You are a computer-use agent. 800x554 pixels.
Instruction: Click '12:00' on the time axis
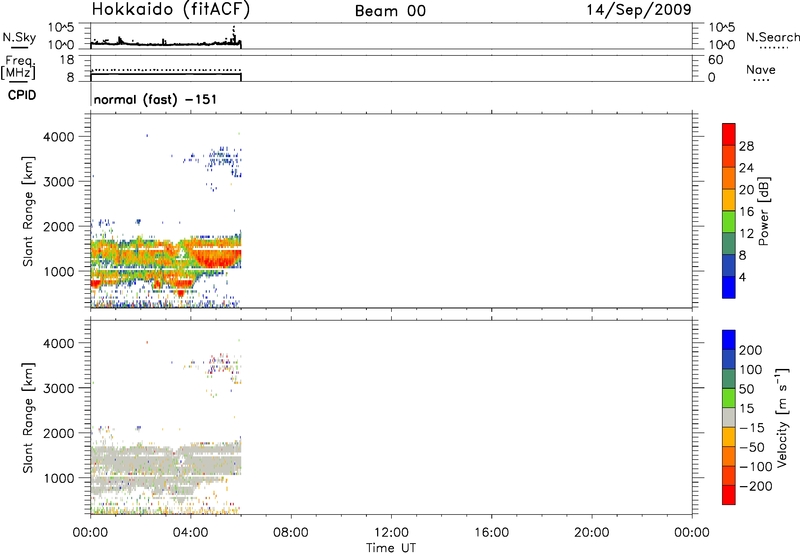[391, 533]
